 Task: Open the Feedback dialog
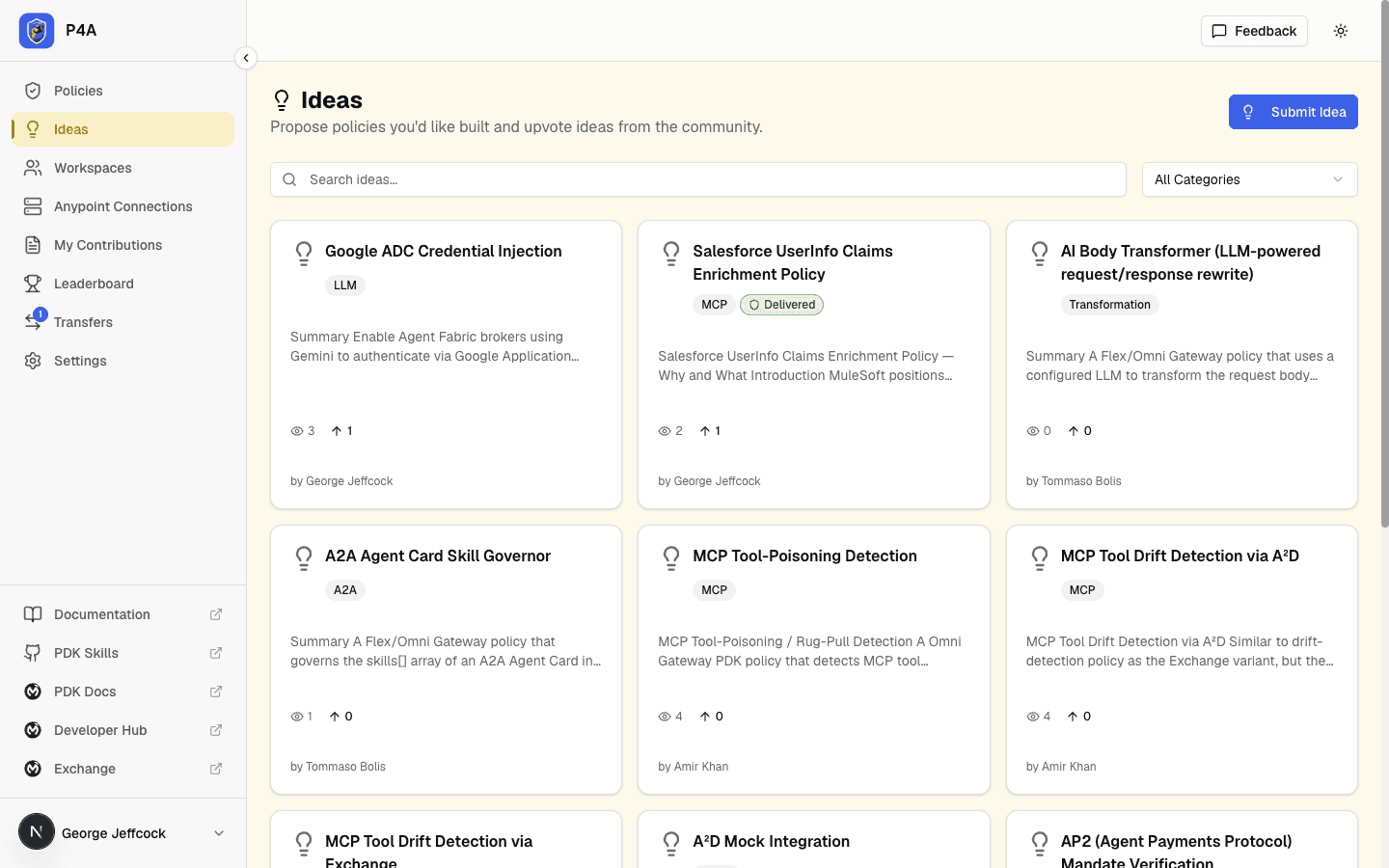click(1254, 31)
